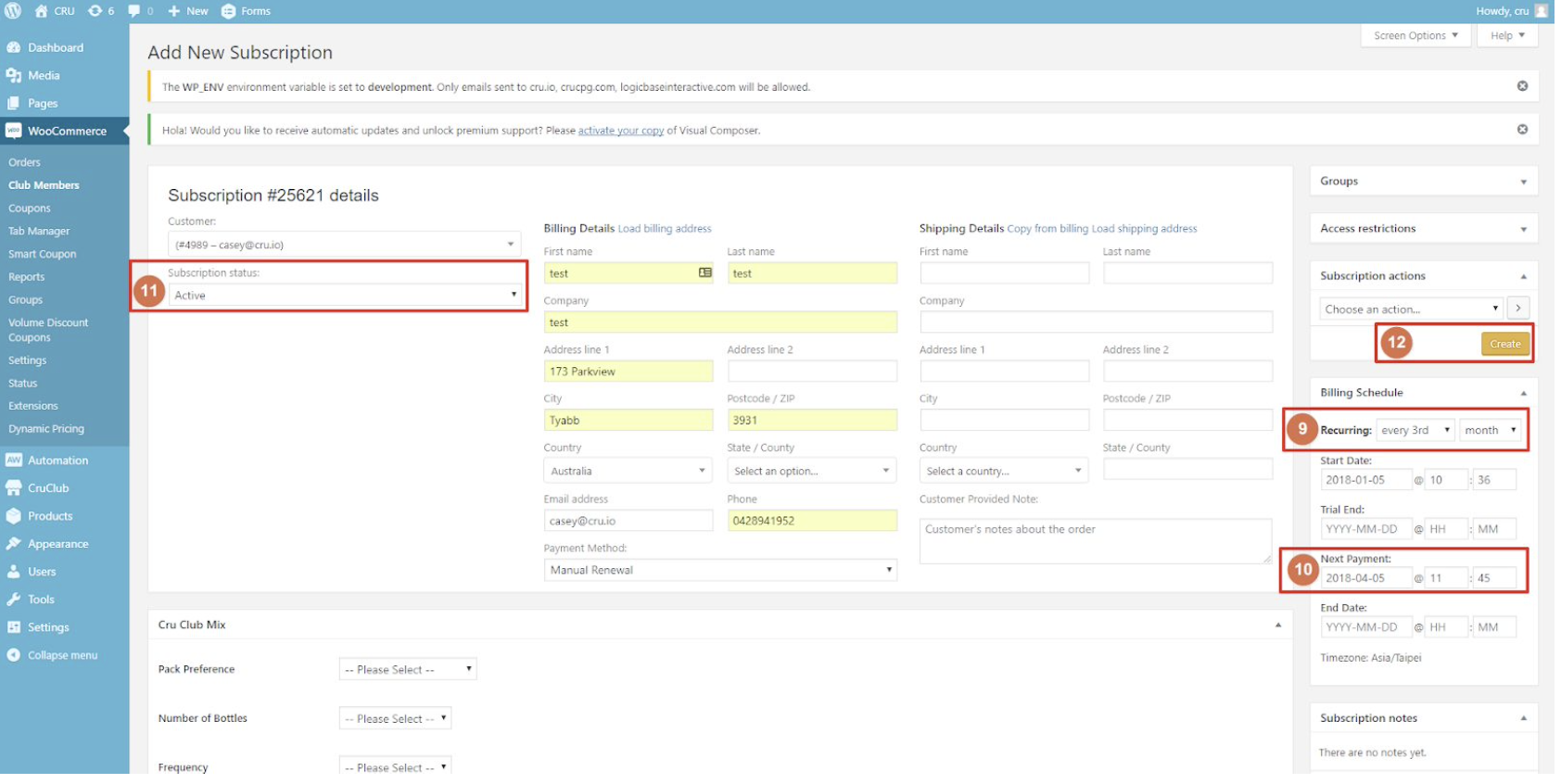Open Pack Preference dropdown
1561x784 pixels.
point(408,669)
